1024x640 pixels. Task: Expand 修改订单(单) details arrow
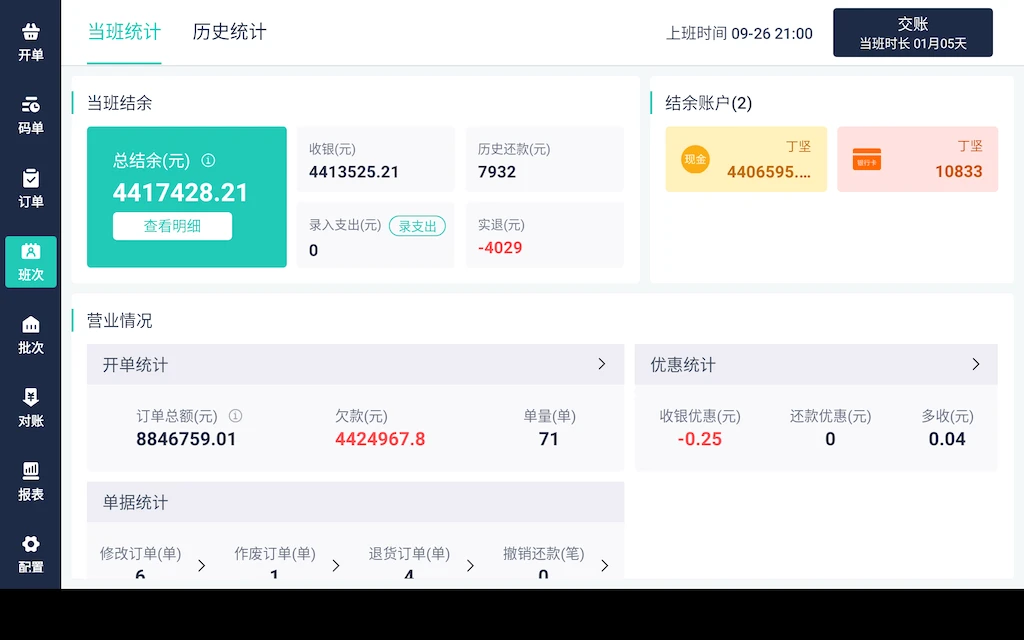[201, 566]
